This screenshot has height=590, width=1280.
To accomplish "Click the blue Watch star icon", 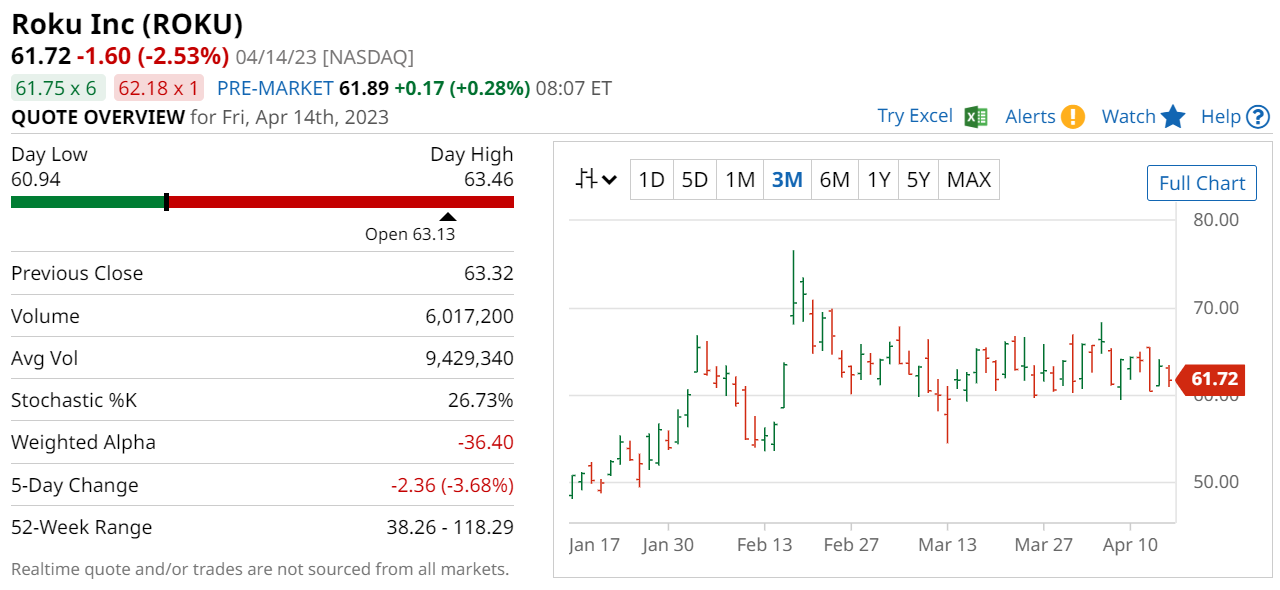I will click(1174, 117).
